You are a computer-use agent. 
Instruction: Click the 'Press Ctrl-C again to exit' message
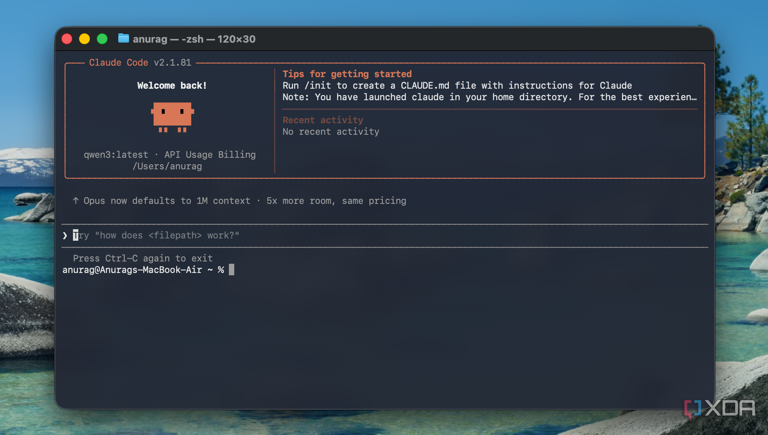[x=143, y=258]
